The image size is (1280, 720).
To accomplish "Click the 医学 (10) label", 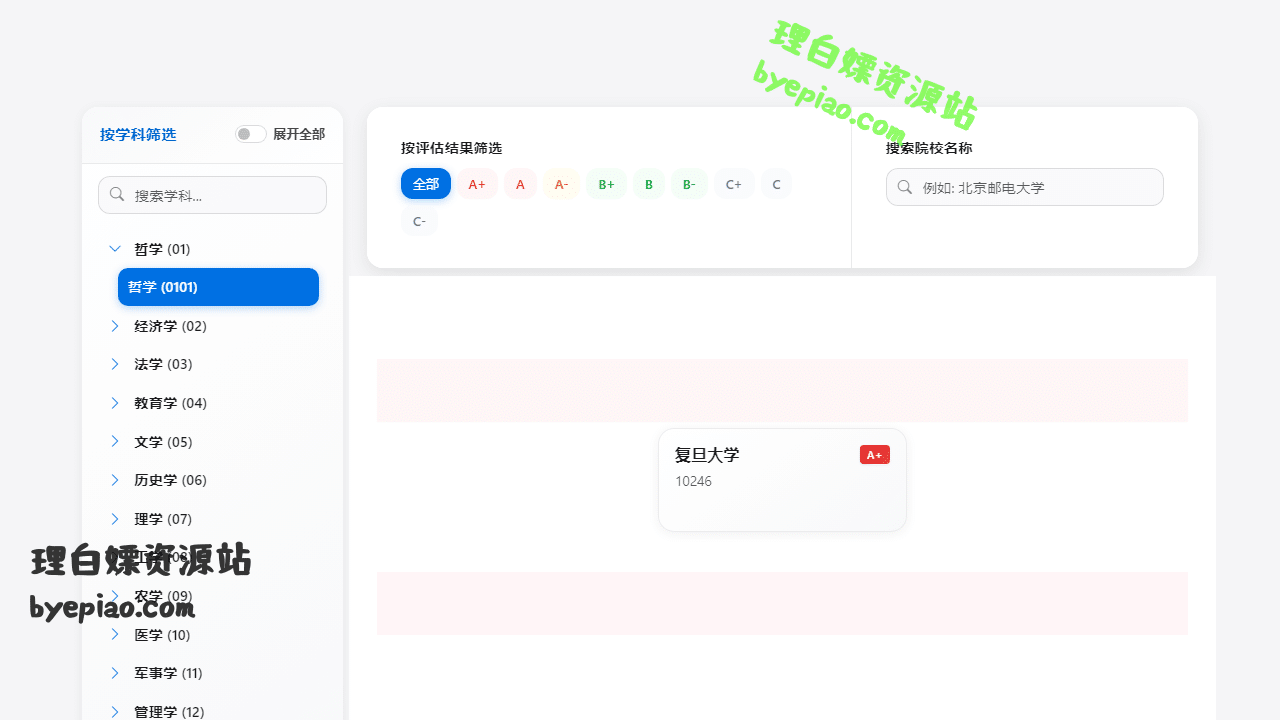I will point(162,635).
